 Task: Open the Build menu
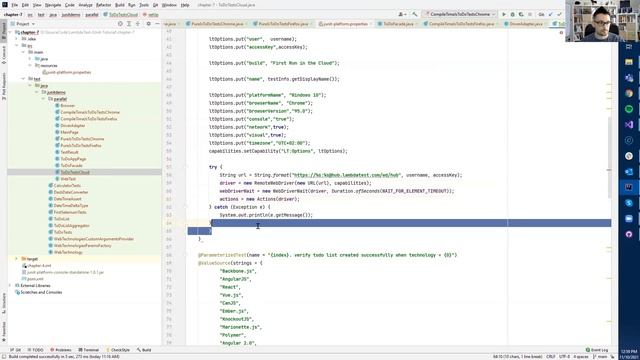120,5
